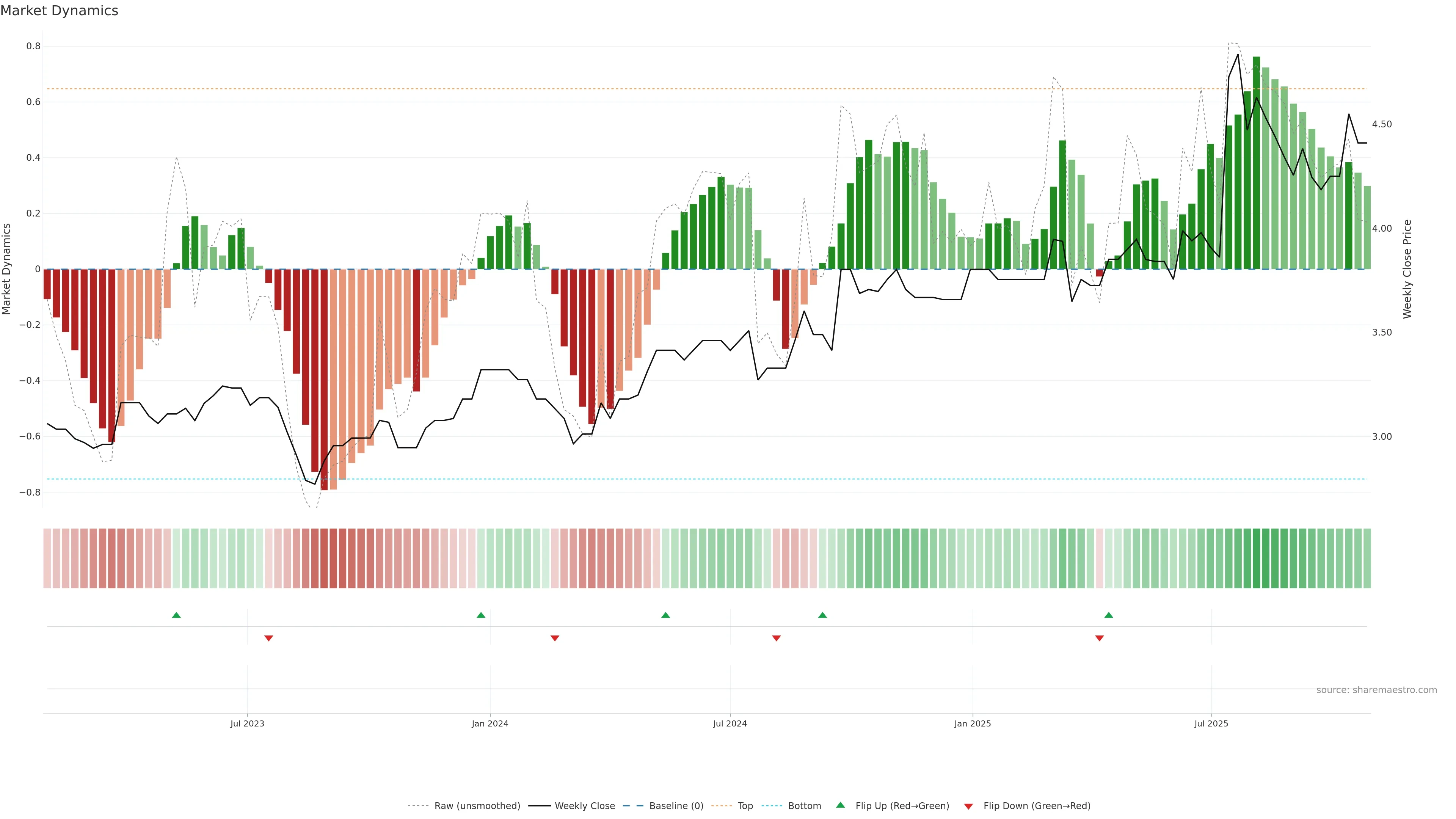
Task: Click the Jul 2025 x-axis label
Action: point(1211,723)
